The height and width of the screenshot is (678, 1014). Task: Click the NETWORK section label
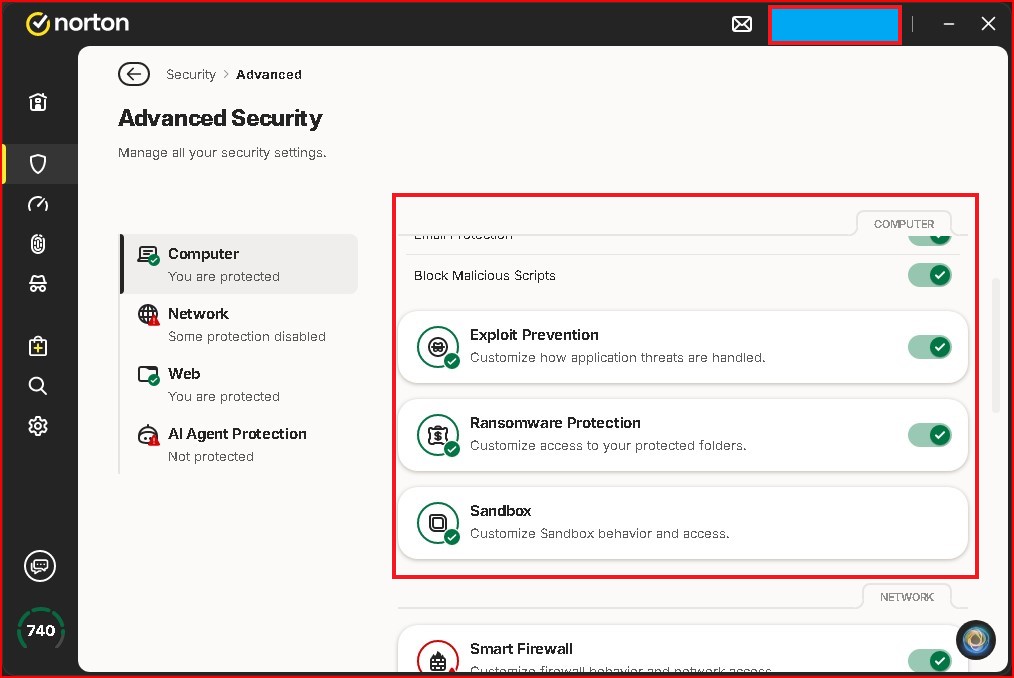tap(907, 596)
